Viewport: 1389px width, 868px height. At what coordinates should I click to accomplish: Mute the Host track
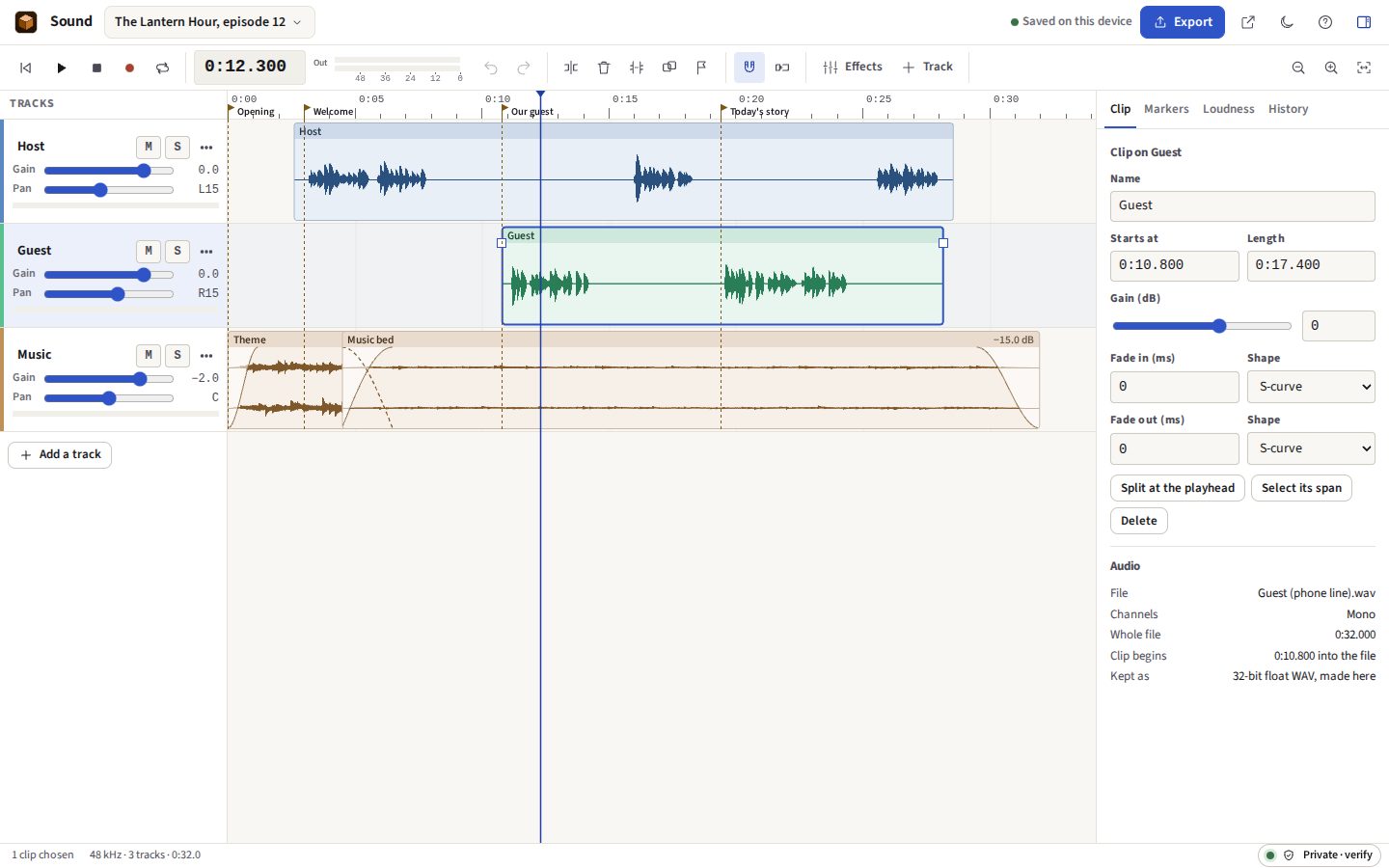pos(148,147)
